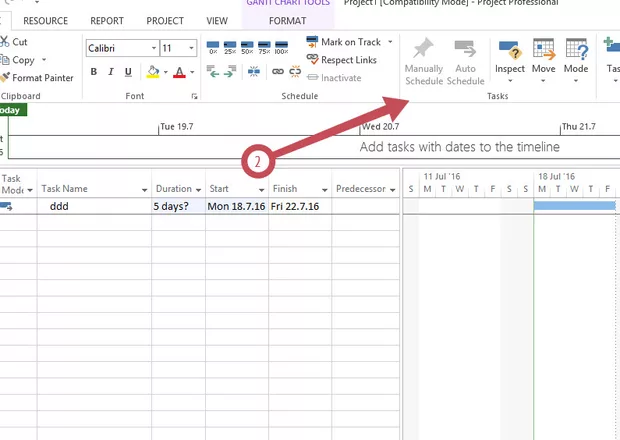Switch to the RESOURCE ribbon tab
Image resolution: width=620 pixels, height=440 pixels.
coord(46,20)
